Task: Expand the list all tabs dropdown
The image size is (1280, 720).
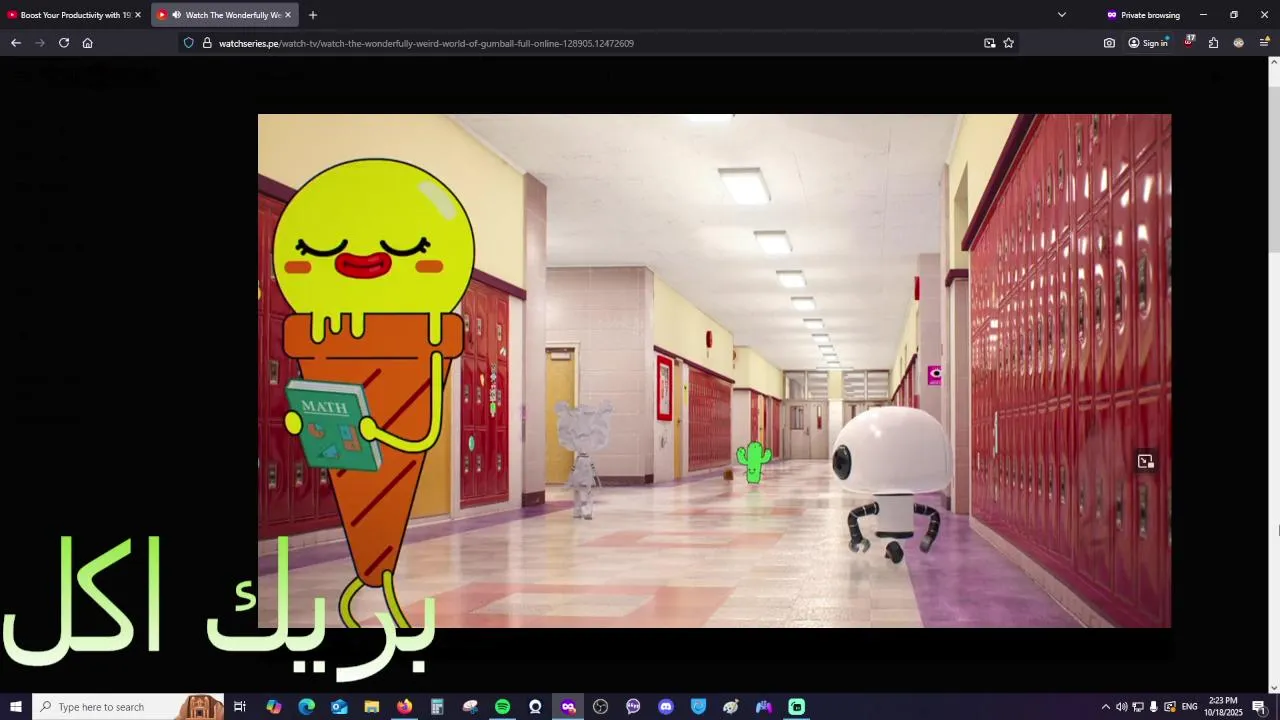Action: (x=1062, y=15)
